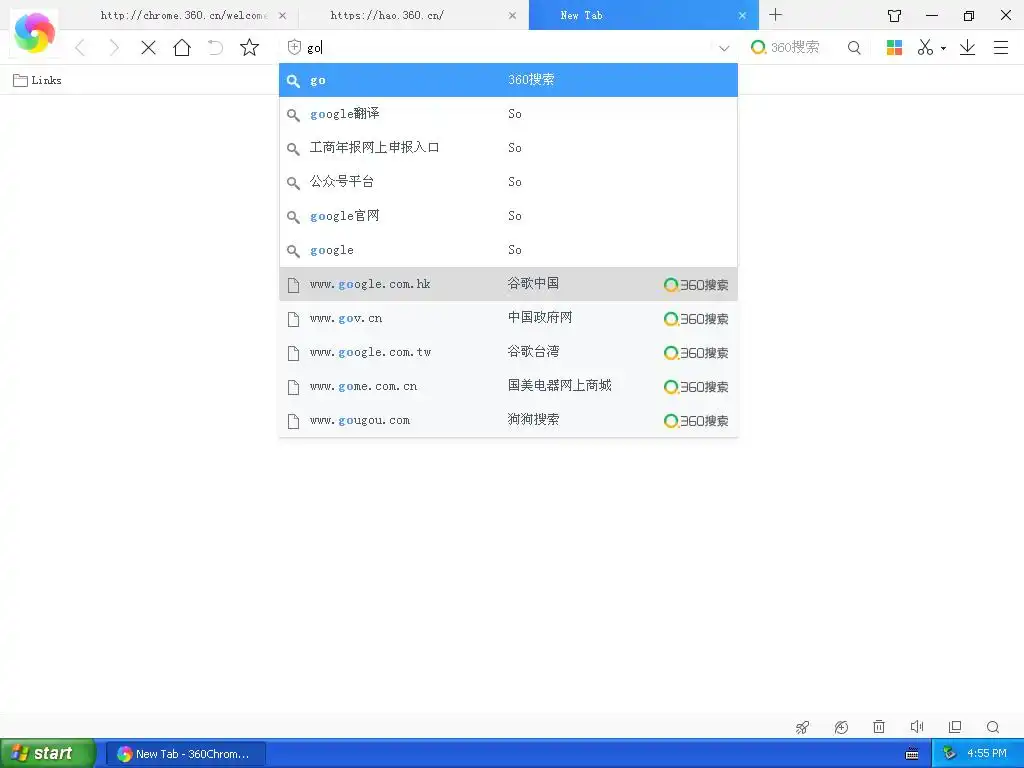Open the downloads icon

(967, 47)
